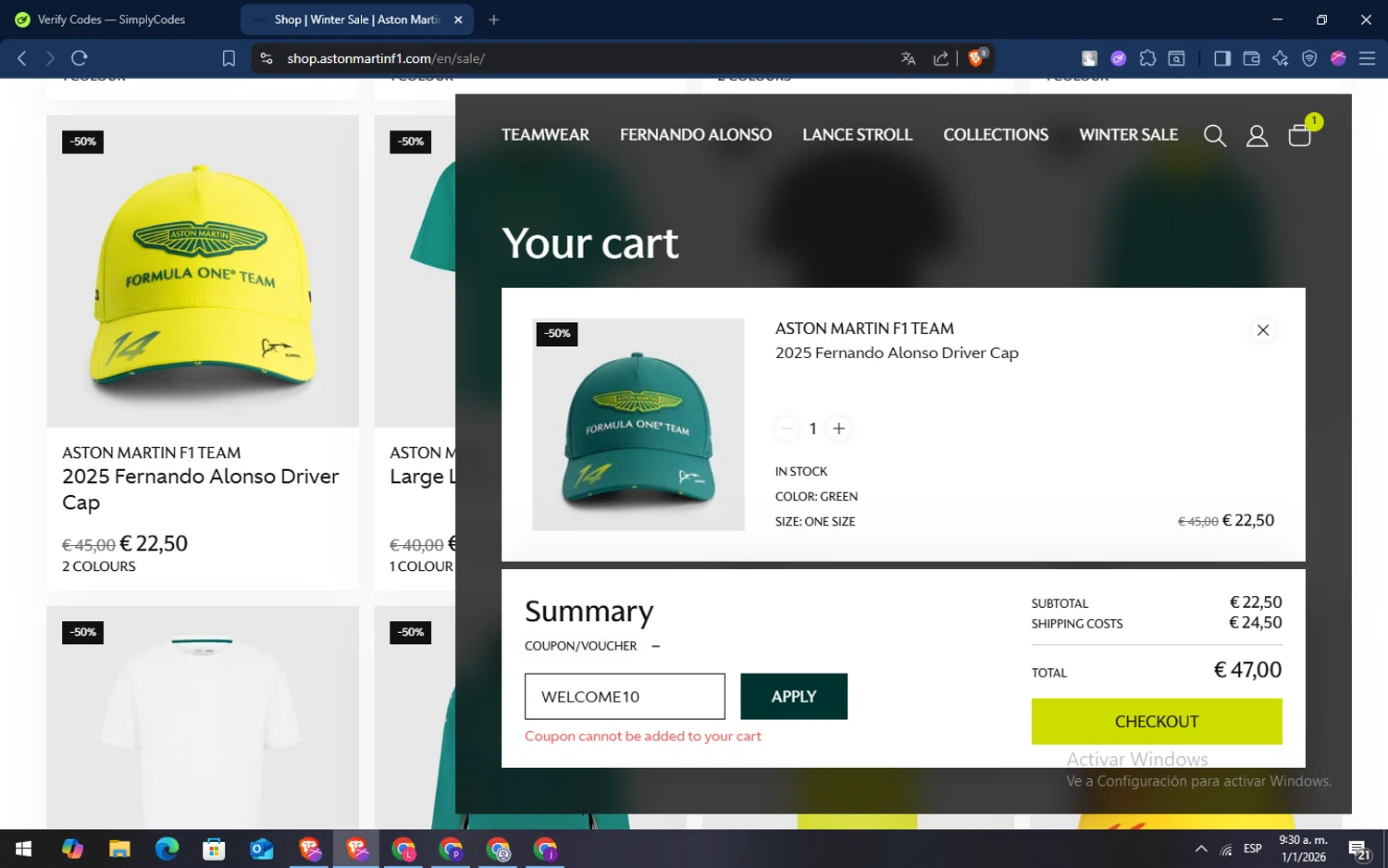Open the green cap thumbnail in cart
Viewport: 1388px width, 868px height.
tap(638, 425)
